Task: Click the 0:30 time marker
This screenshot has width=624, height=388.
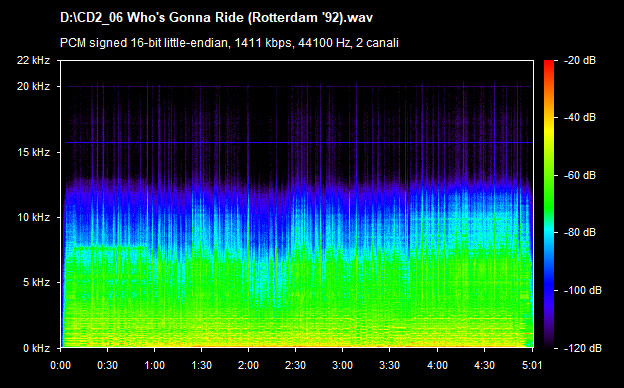Action: coord(107,365)
